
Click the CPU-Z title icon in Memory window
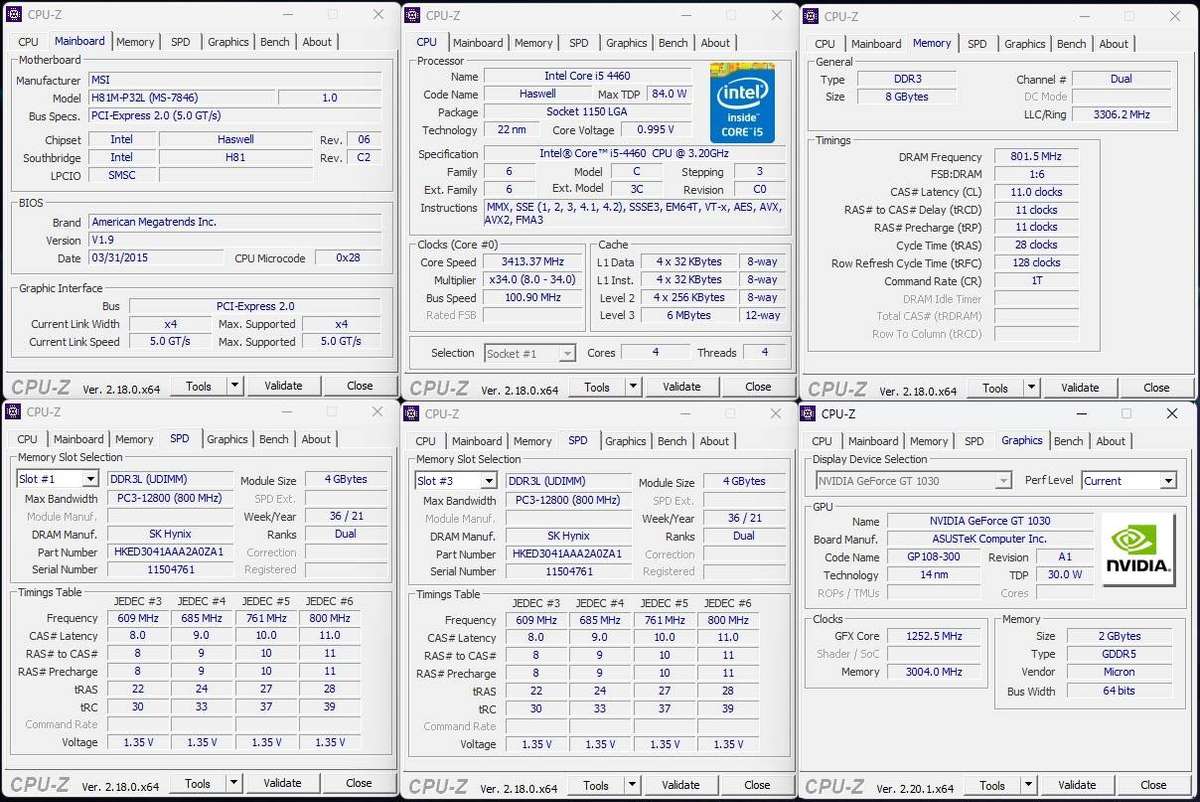[810, 16]
